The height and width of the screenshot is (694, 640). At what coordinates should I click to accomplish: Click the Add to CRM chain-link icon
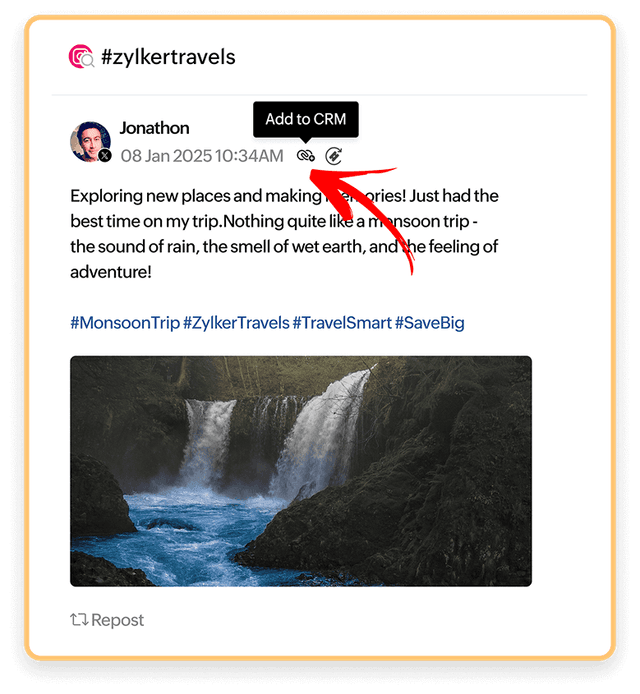pyautogui.click(x=305, y=156)
